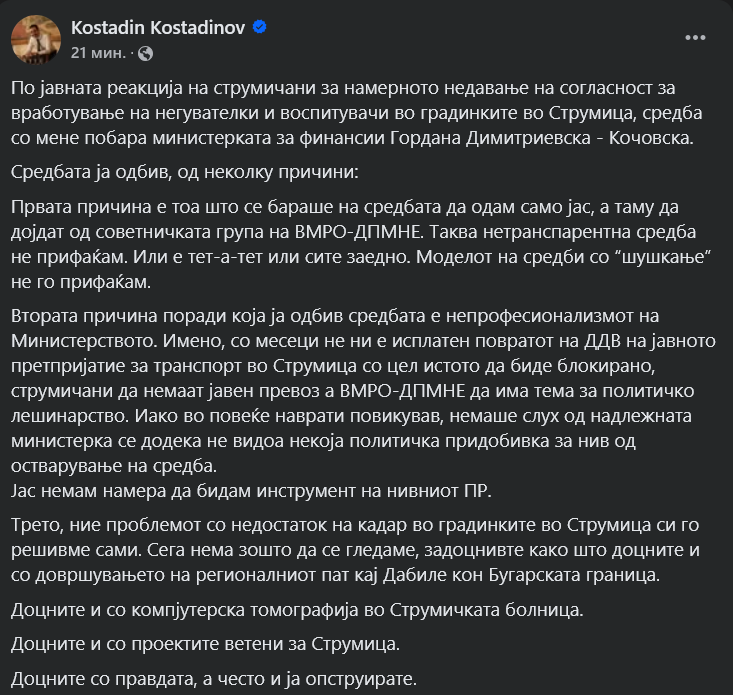
Task: Click the public audience globe icon
Action: [x=148, y=52]
